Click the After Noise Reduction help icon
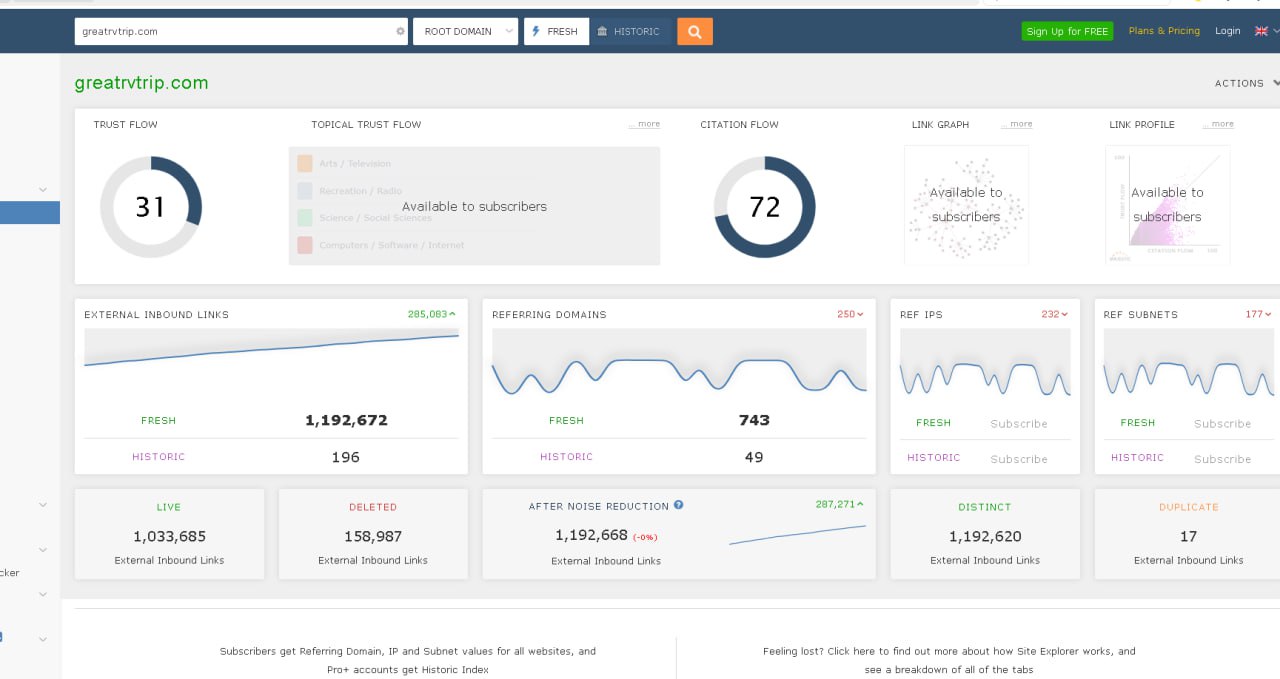 678,505
